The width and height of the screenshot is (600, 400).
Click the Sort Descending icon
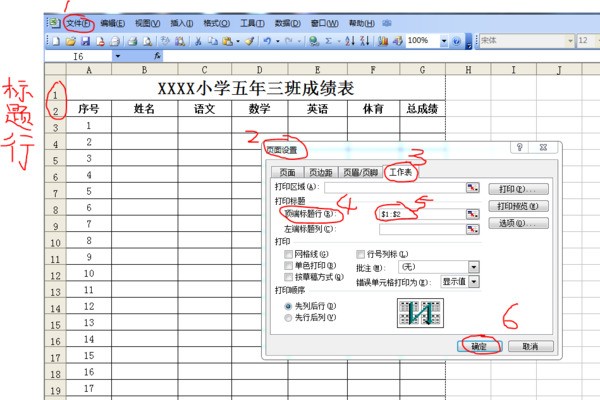[x=365, y=41]
